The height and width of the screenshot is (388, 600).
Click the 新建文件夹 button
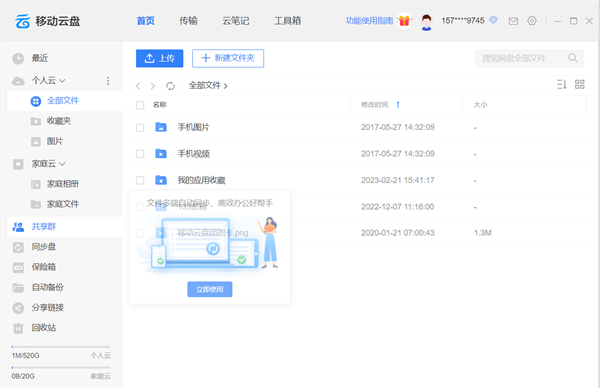[x=228, y=58]
